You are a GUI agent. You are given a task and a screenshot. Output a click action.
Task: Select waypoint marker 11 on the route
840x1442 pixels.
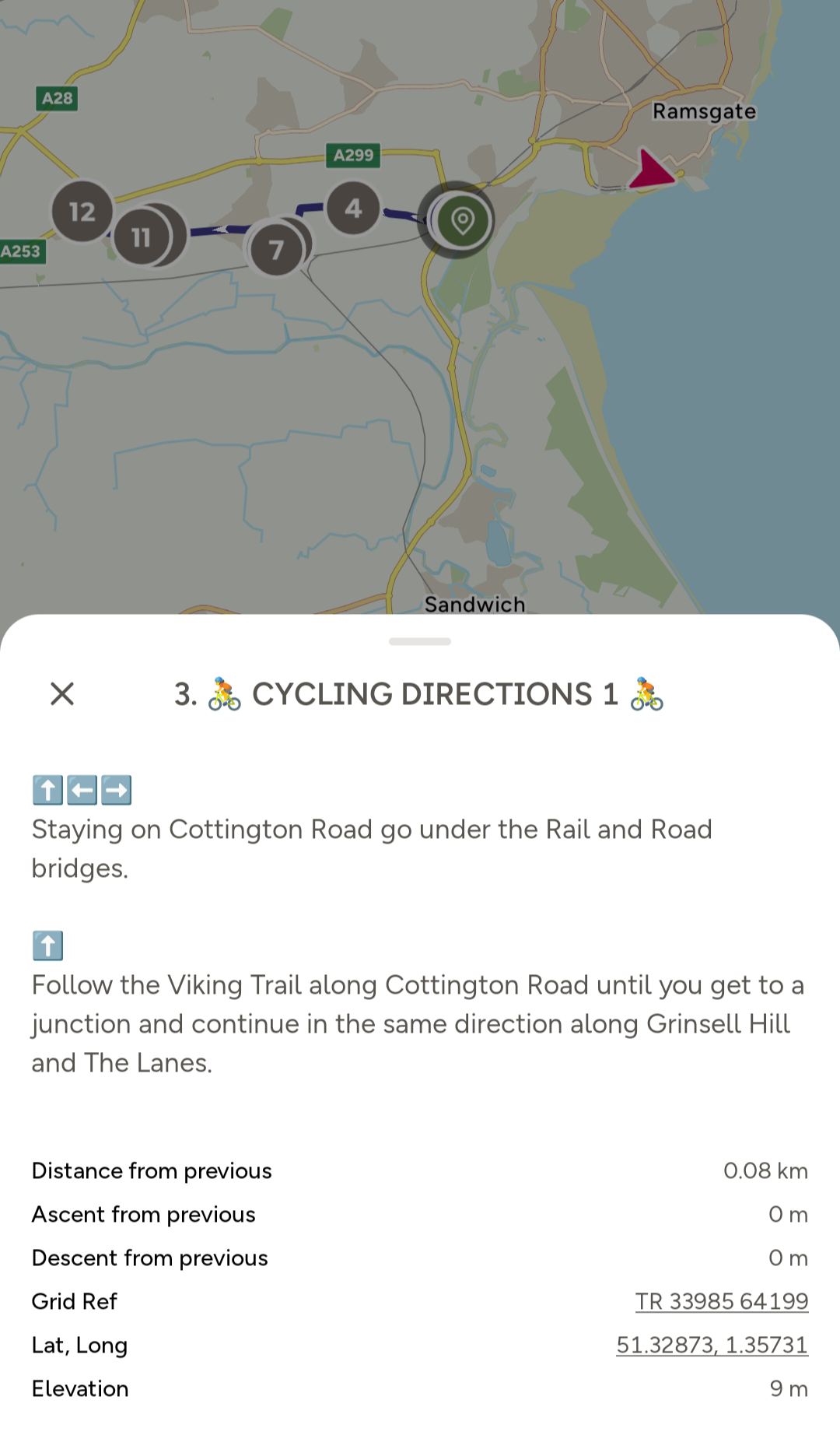tap(141, 237)
